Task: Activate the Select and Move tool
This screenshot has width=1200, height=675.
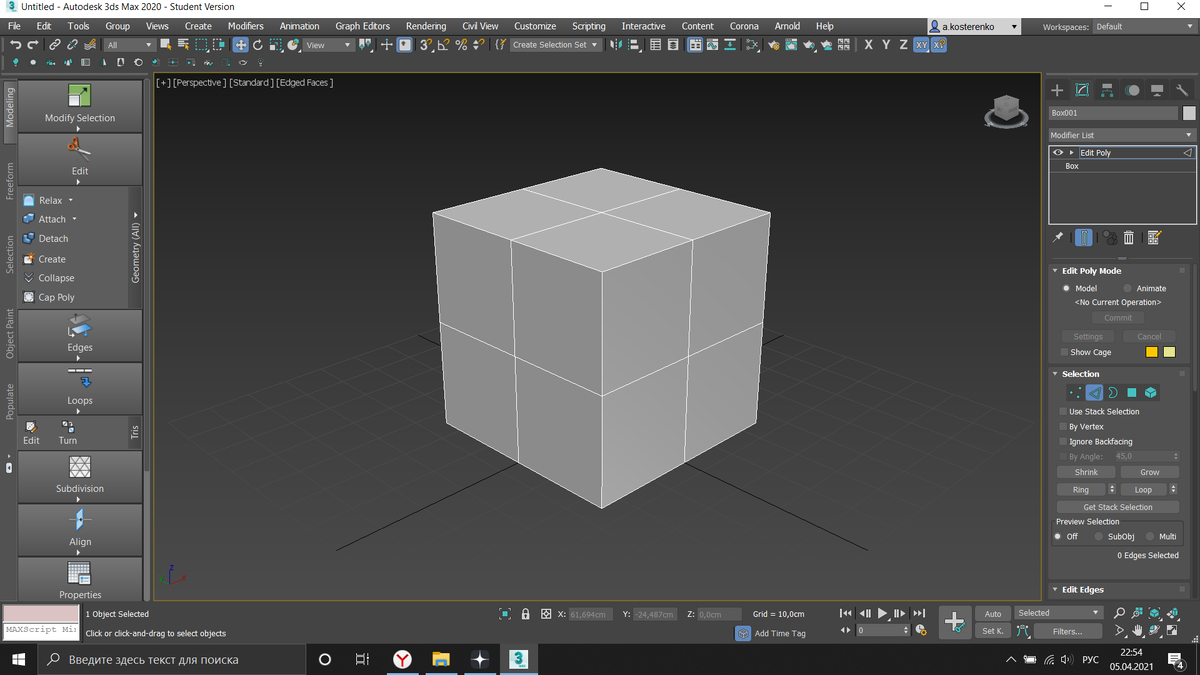Action: [x=241, y=45]
